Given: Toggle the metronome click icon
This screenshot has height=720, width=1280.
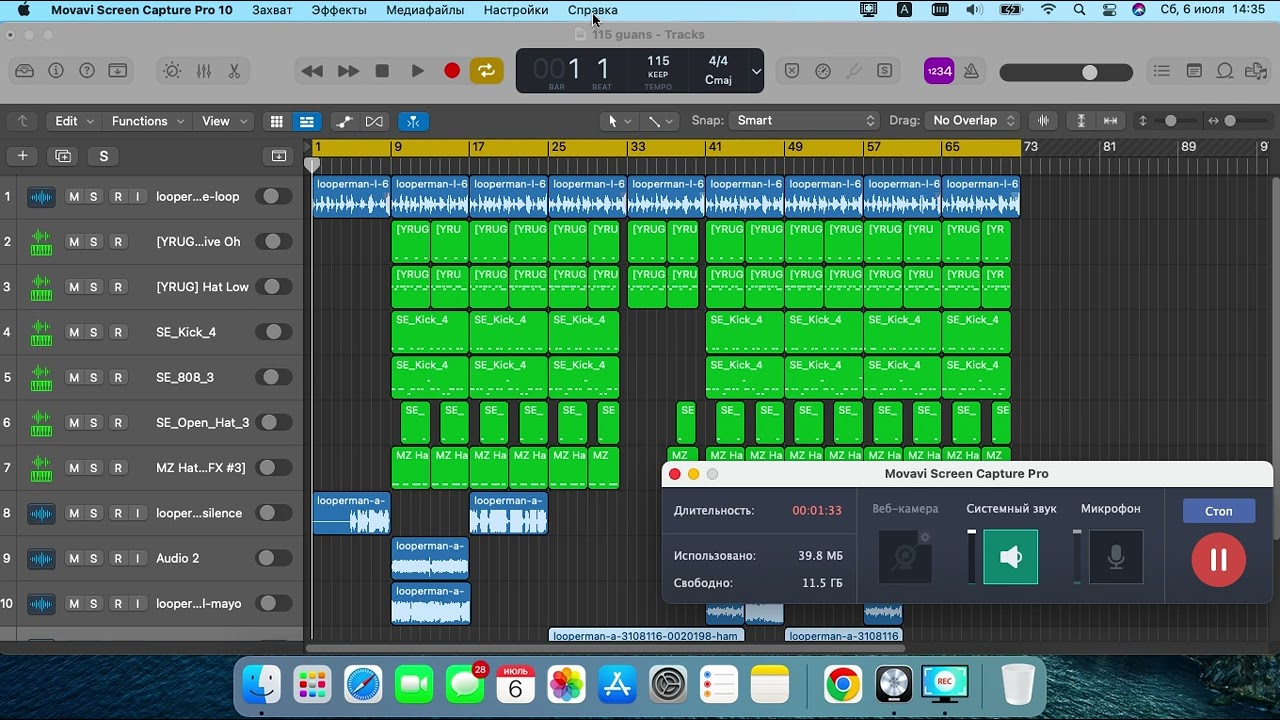Looking at the screenshot, I should [x=971, y=71].
